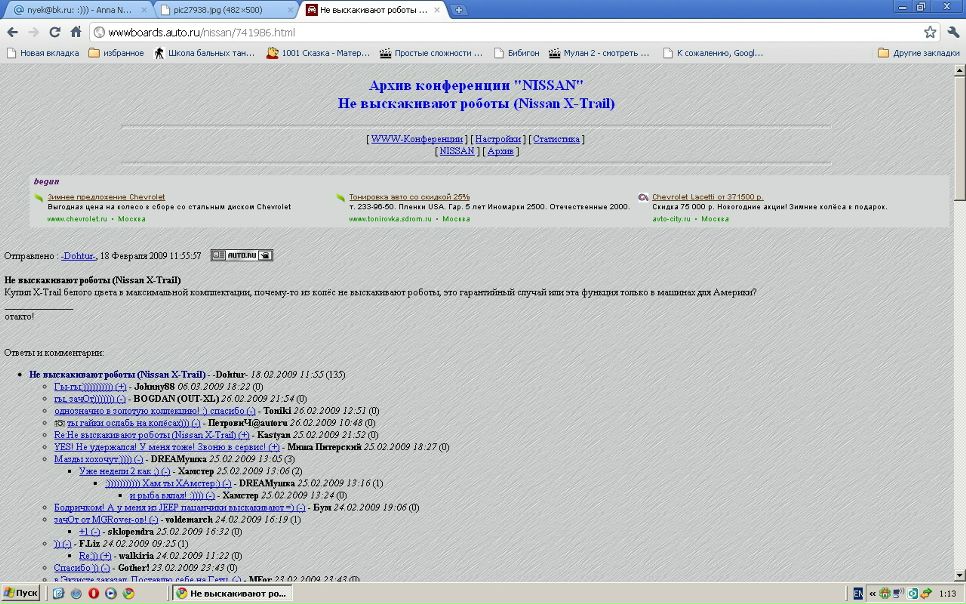966x604 pixels.
Task: Open reply 'Хам ты ХАмстер:)'
Action: click(x=168, y=484)
